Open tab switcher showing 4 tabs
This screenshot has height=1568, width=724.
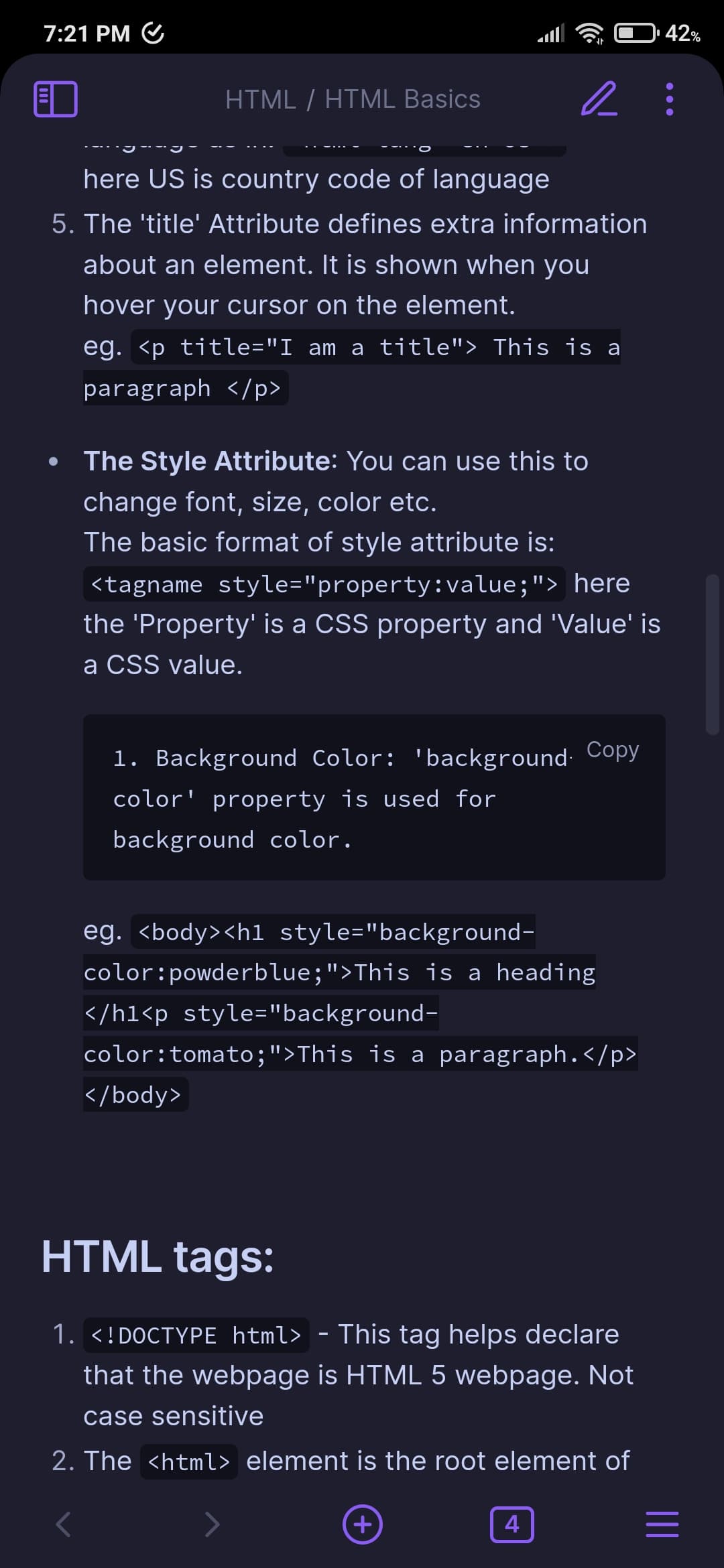pyautogui.click(x=512, y=1524)
